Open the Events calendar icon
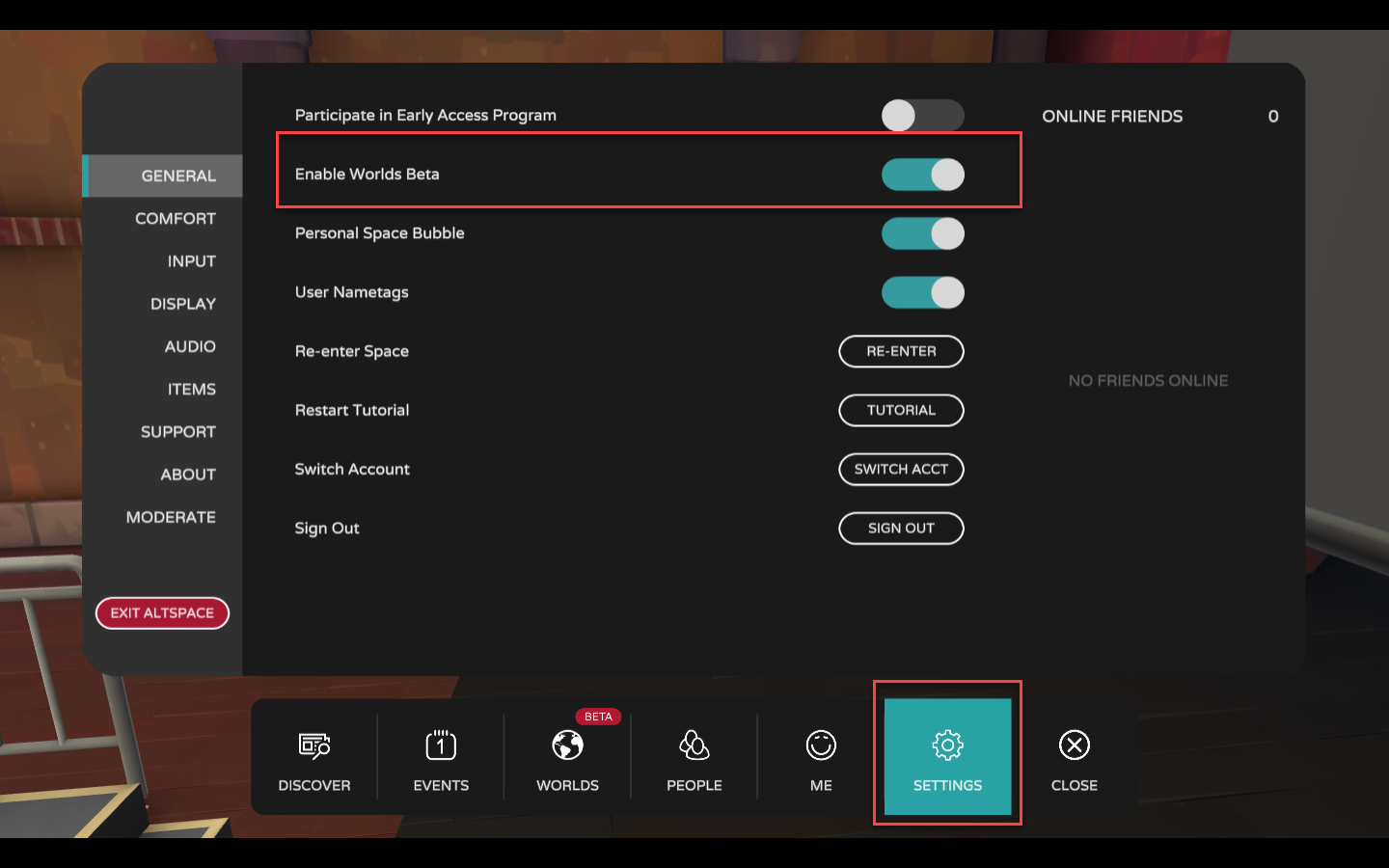 click(441, 746)
